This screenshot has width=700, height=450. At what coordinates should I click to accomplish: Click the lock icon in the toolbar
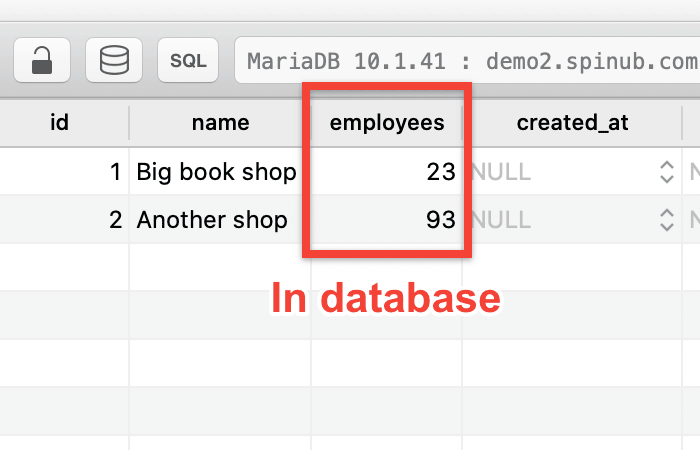tap(42, 61)
